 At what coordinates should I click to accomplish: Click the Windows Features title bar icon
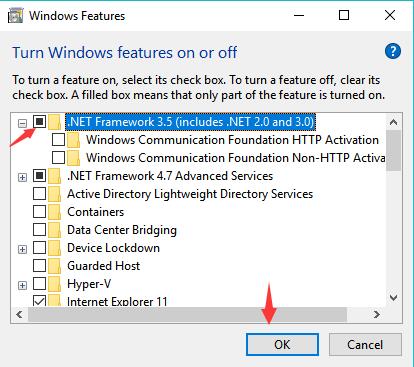pos(15,16)
